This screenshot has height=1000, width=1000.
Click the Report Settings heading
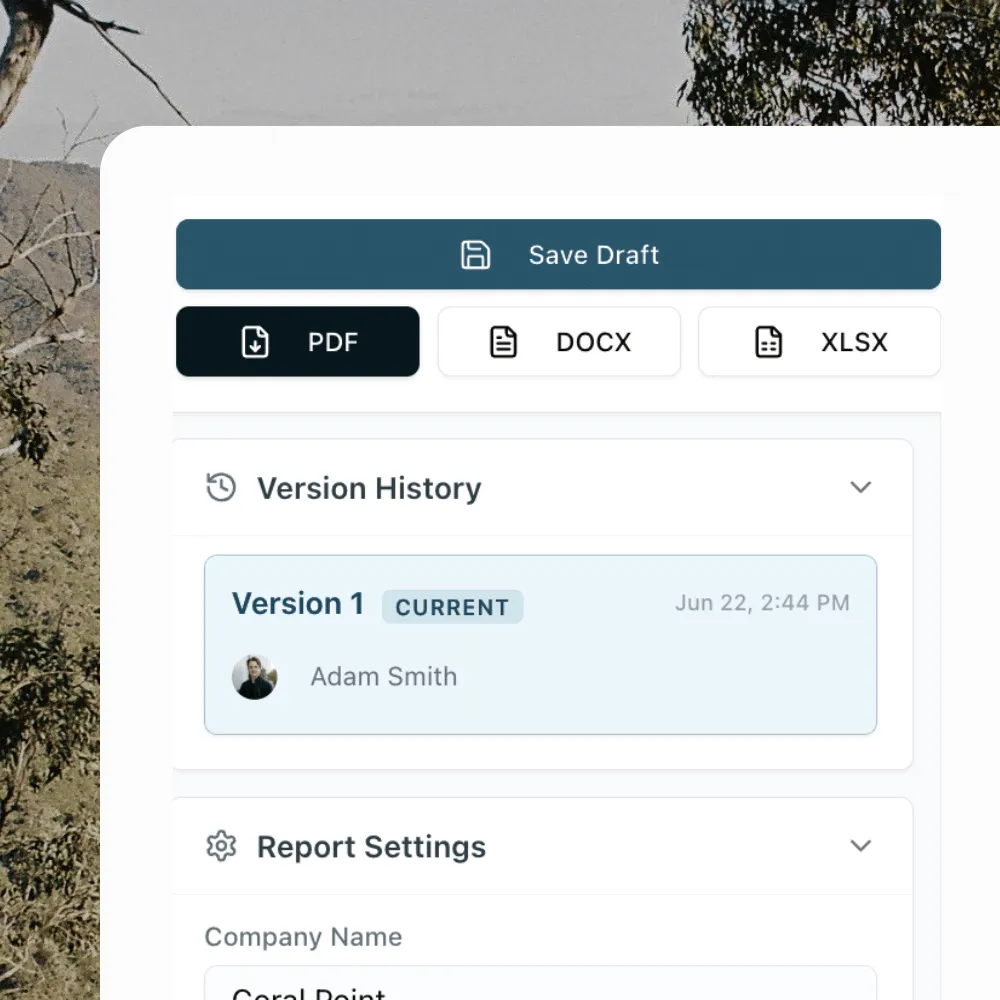coord(371,847)
